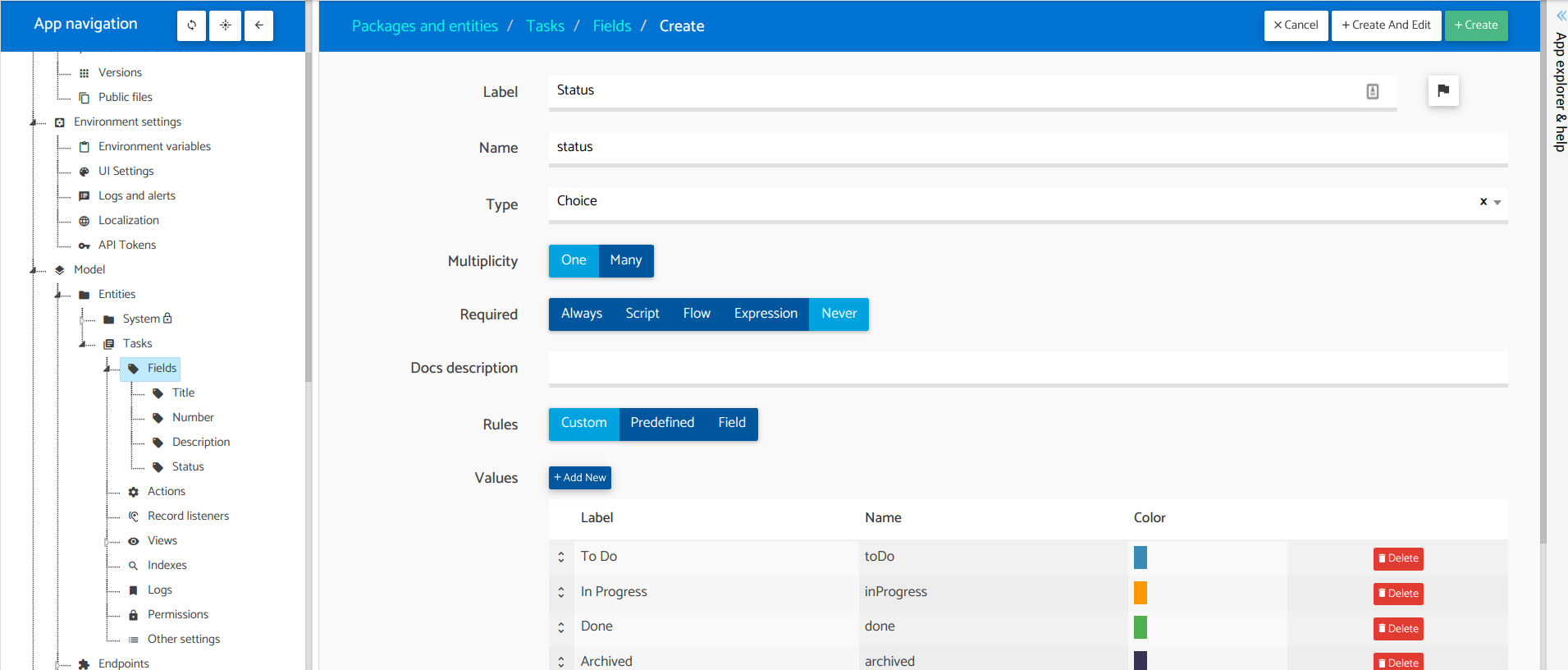Open the App explorer & help panel chevron
Image resolution: width=1568 pixels, height=670 pixels.
1561,16
